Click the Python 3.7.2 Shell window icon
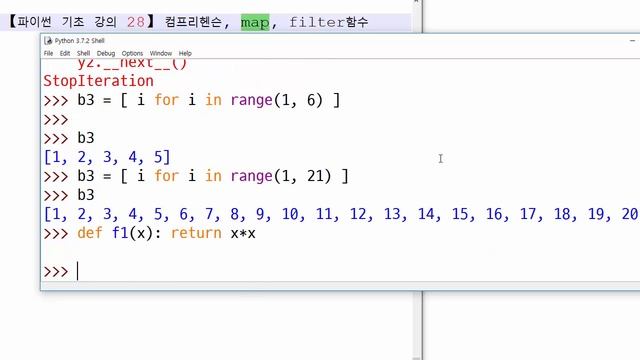This screenshot has width=640, height=360. pyautogui.click(x=48, y=40)
